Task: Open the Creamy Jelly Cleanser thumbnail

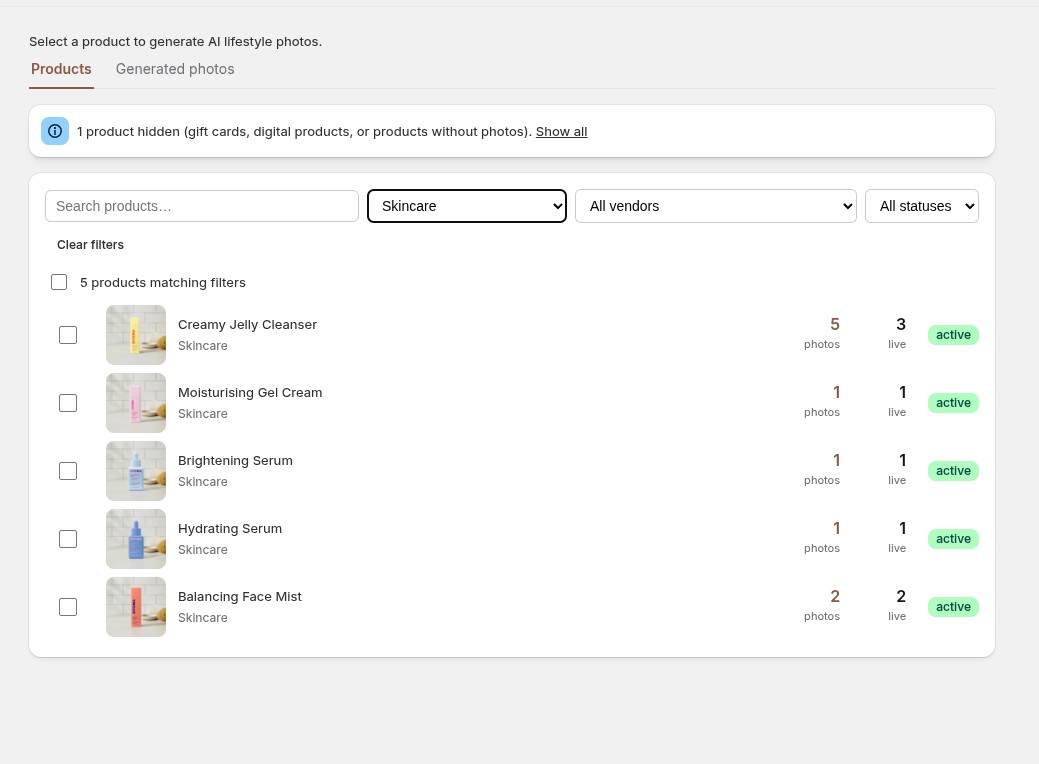Action: click(136, 335)
